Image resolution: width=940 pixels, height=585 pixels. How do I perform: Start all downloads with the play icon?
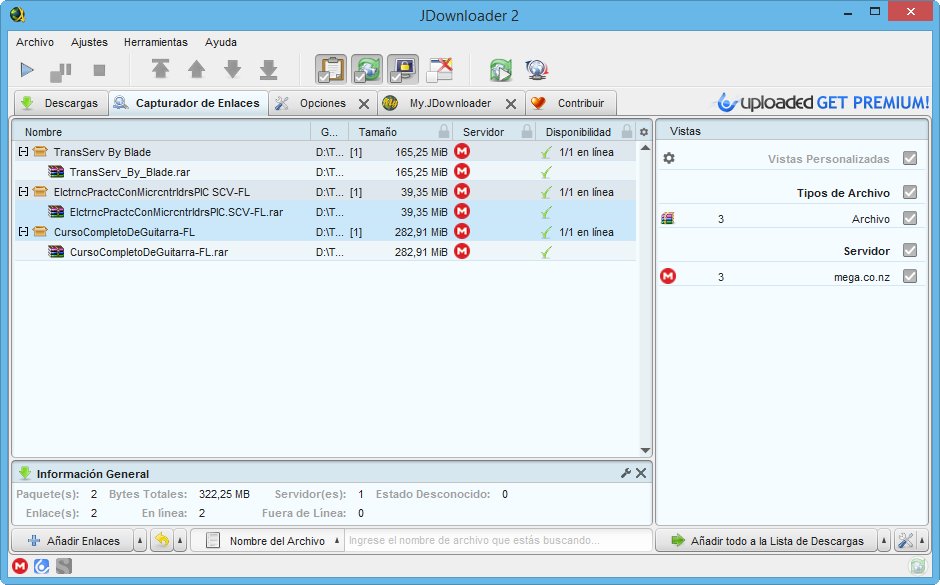point(26,70)
